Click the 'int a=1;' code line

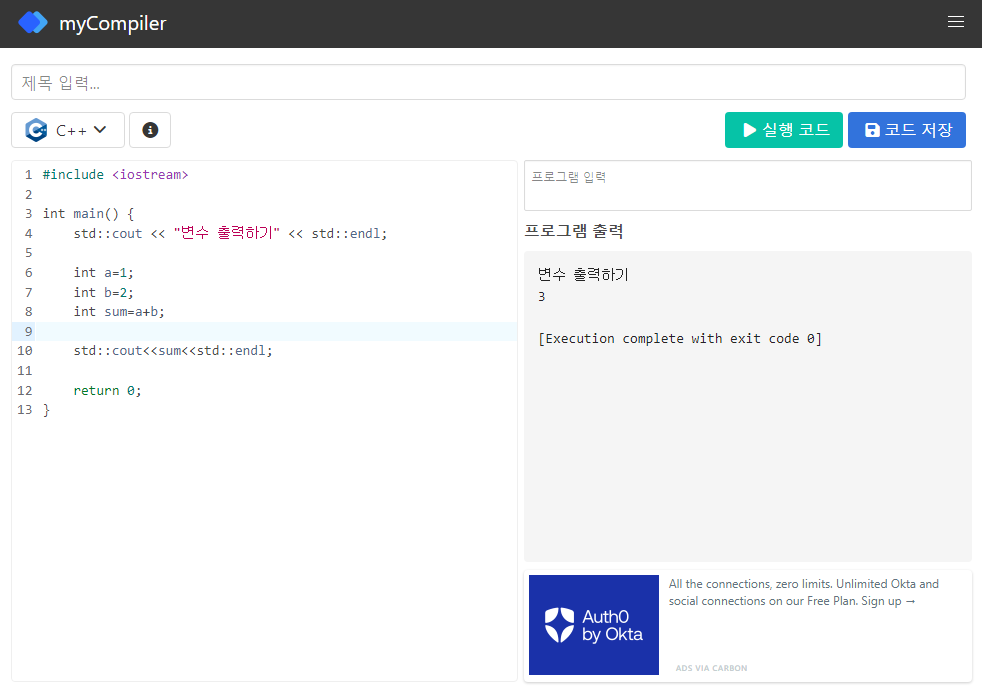pos(103,273)
